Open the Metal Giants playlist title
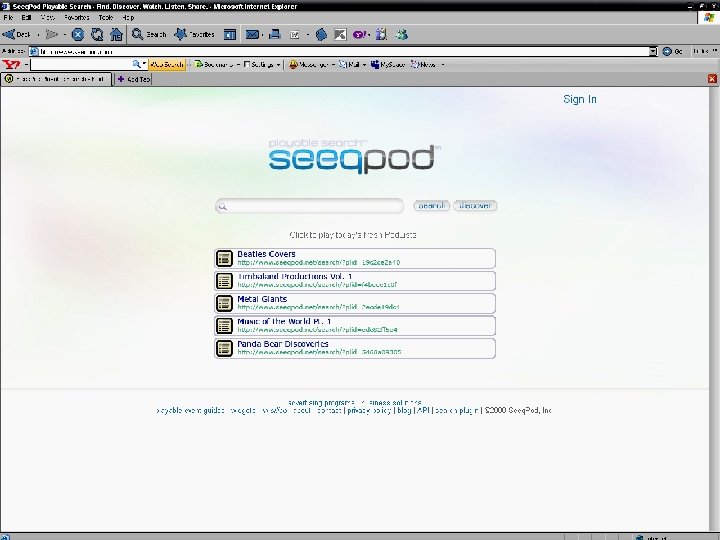Image resolution: width=720 pixels, height=540 pixels. click(x=262, y=299)
